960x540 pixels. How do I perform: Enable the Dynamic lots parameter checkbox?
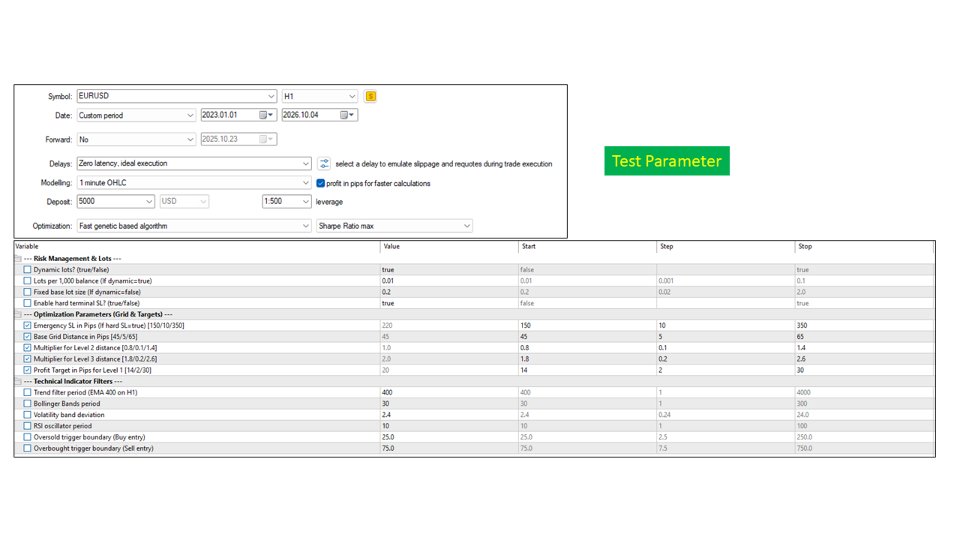[x=27, y=269]
